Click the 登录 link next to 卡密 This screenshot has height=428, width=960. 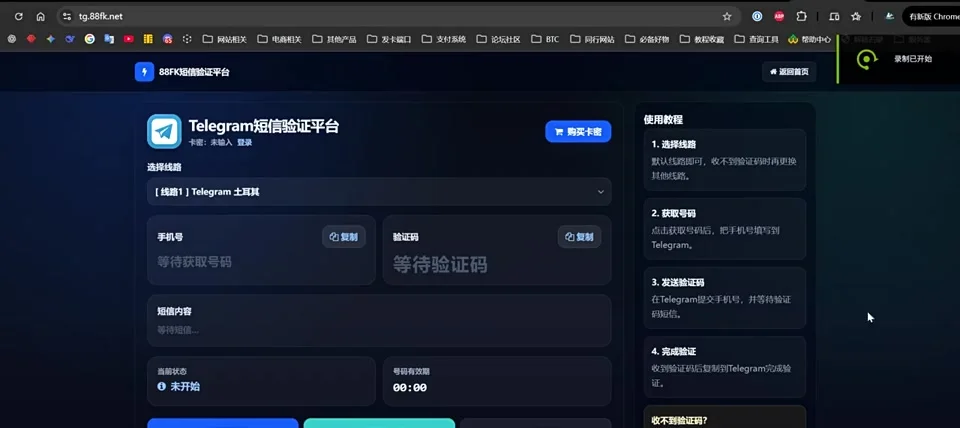tap(244, 142)
